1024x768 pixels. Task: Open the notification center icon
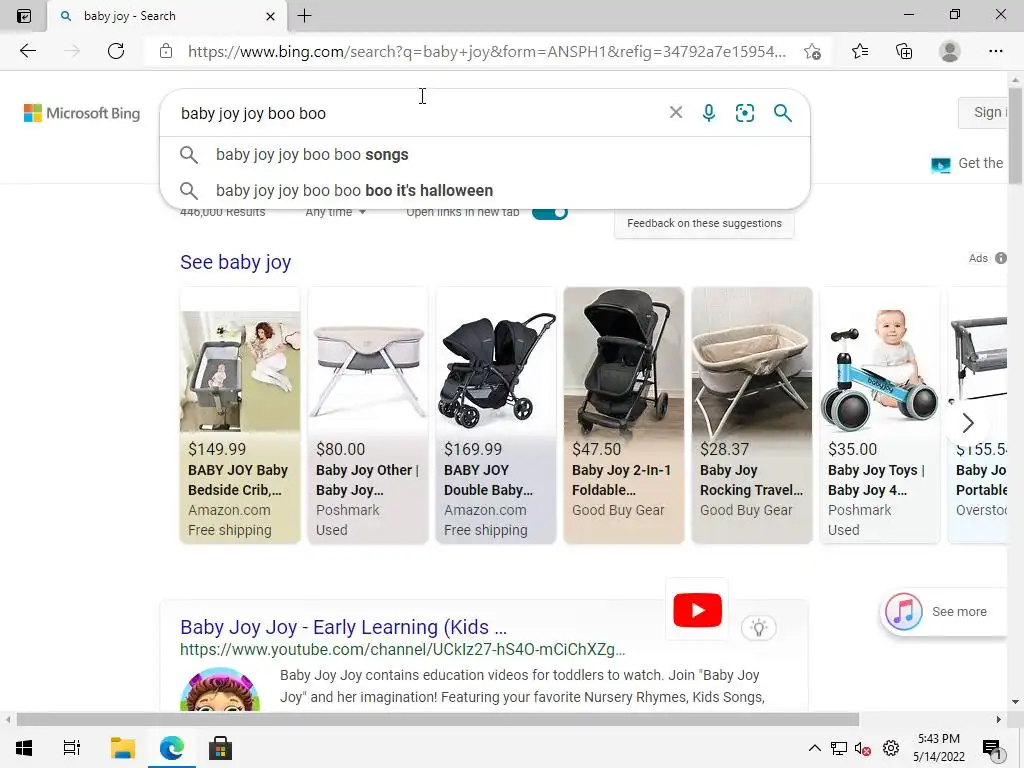tap(992, 748)
